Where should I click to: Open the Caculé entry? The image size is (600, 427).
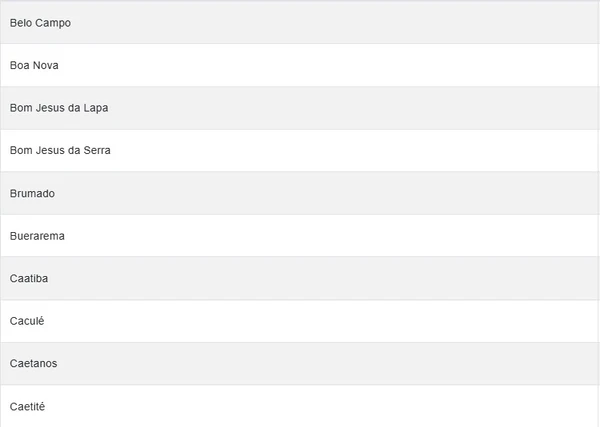coord(300,321)
